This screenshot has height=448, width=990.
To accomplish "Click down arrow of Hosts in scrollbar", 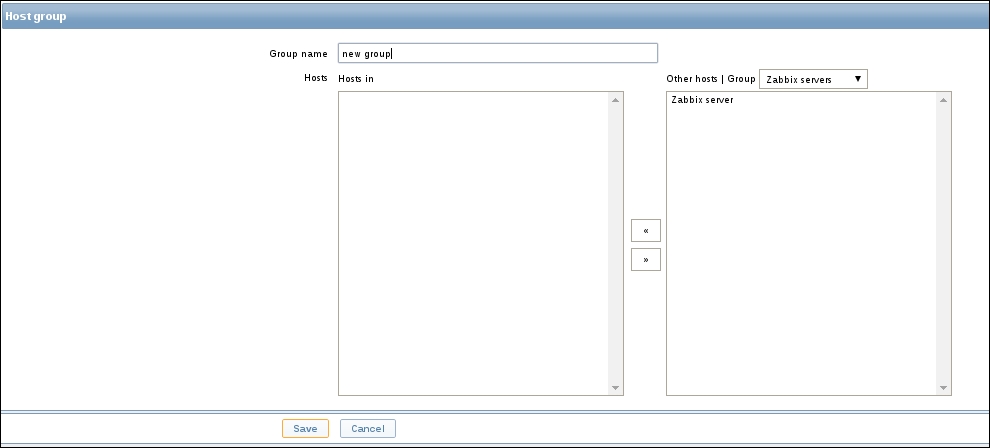I will [616, 388].
